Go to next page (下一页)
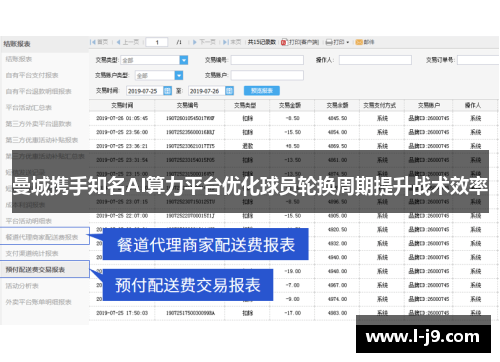Screen dimensions: 500x362 coord(204,42)
